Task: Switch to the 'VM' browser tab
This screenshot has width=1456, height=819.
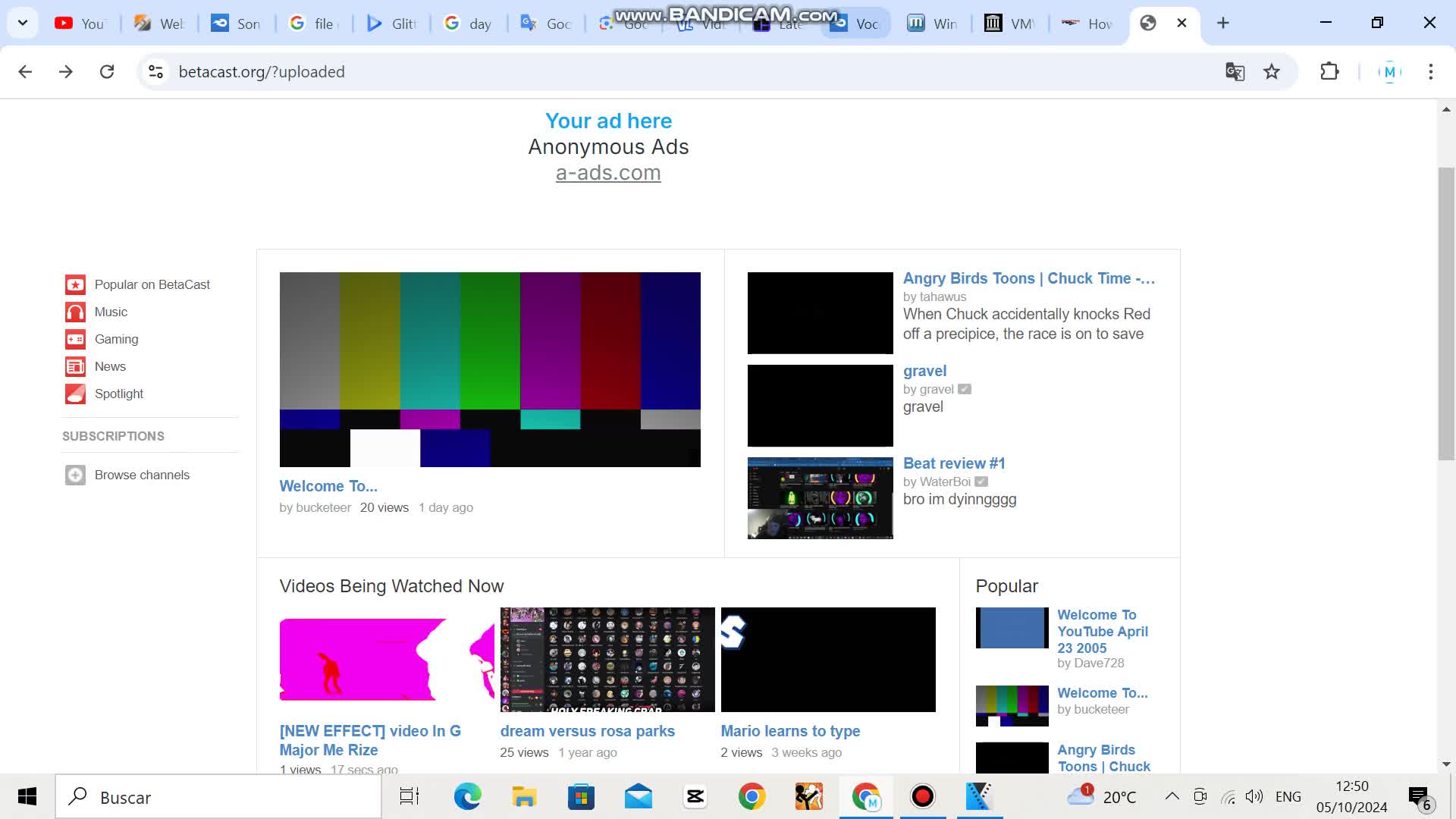Action: click(1010, 24)
